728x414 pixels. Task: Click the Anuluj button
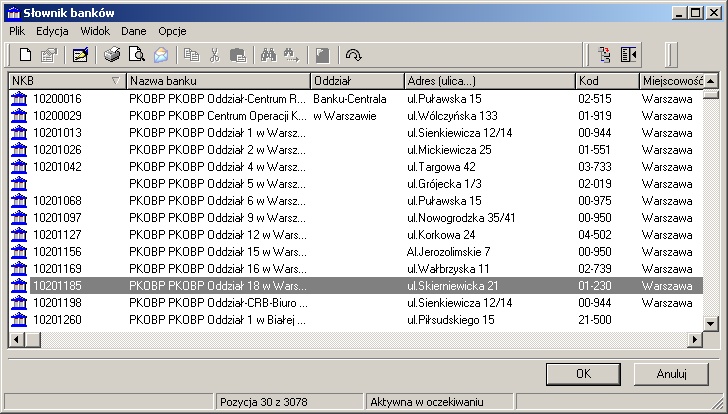pos(671,374)
